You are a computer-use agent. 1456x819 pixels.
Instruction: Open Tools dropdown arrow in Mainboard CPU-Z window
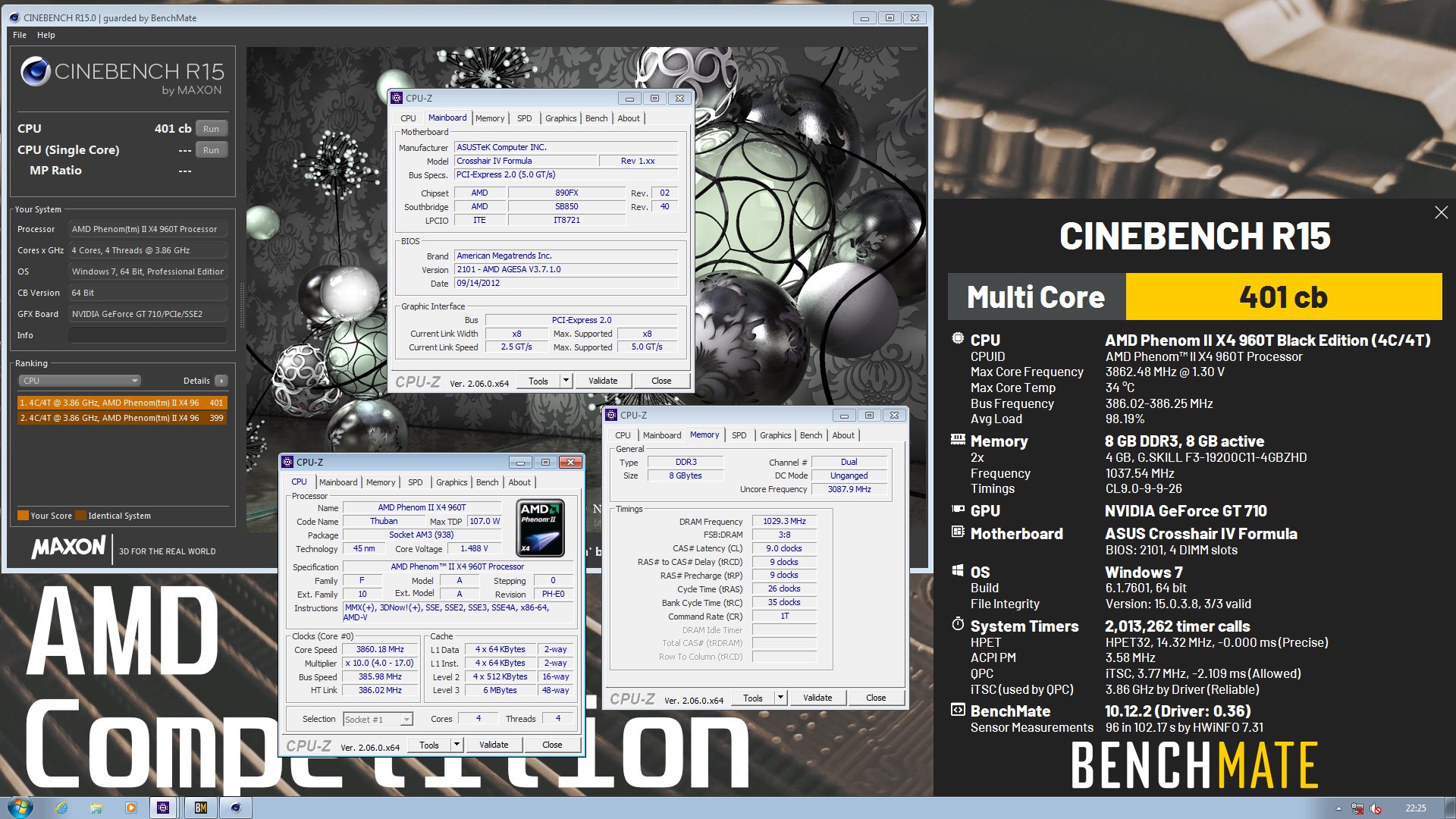coord(566,381)
